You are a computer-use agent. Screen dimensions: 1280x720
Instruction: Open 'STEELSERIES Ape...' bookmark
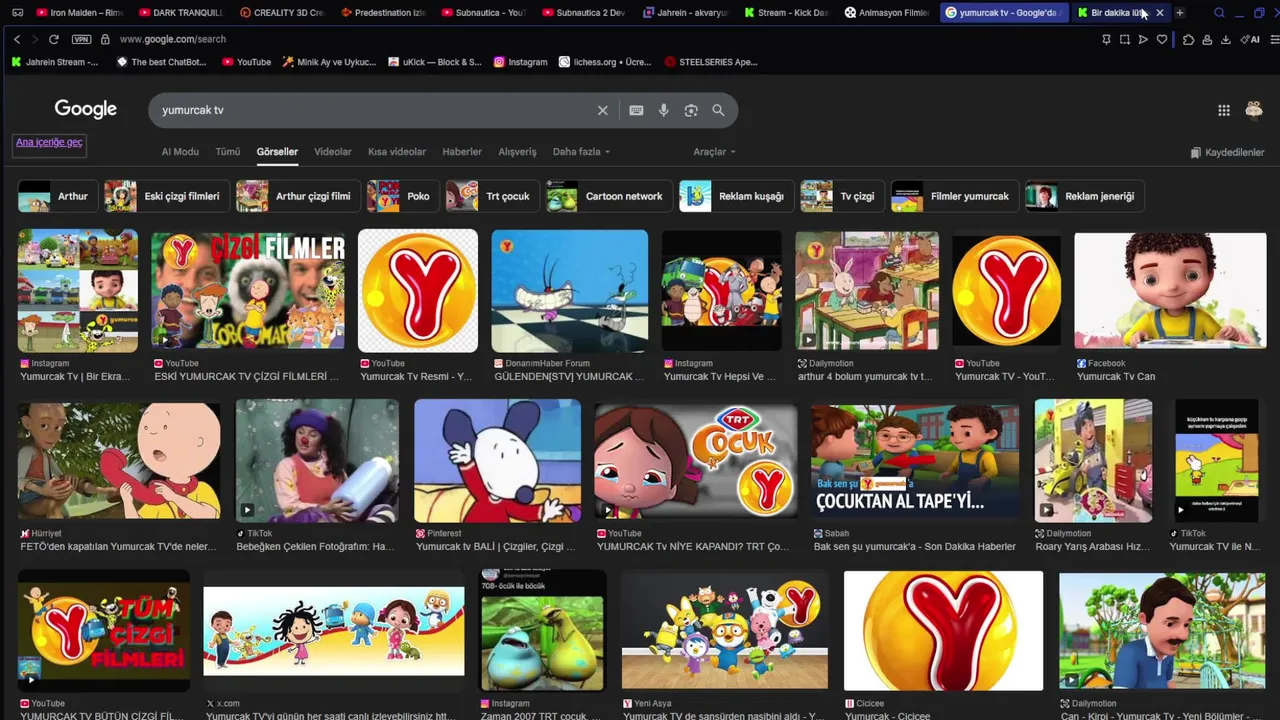tap(711, 62)
